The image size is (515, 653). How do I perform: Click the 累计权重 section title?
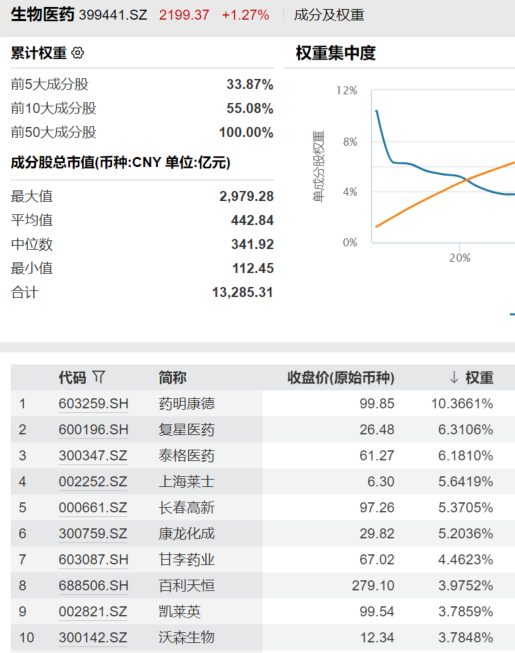click(39, 53)
